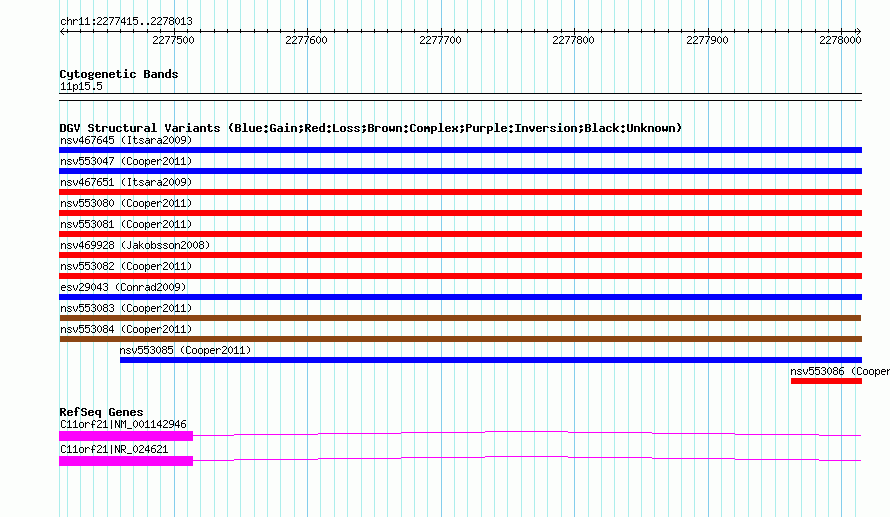Click the blue bar of nsv467645 variant
890x517 pixels.
pos(460,150)
